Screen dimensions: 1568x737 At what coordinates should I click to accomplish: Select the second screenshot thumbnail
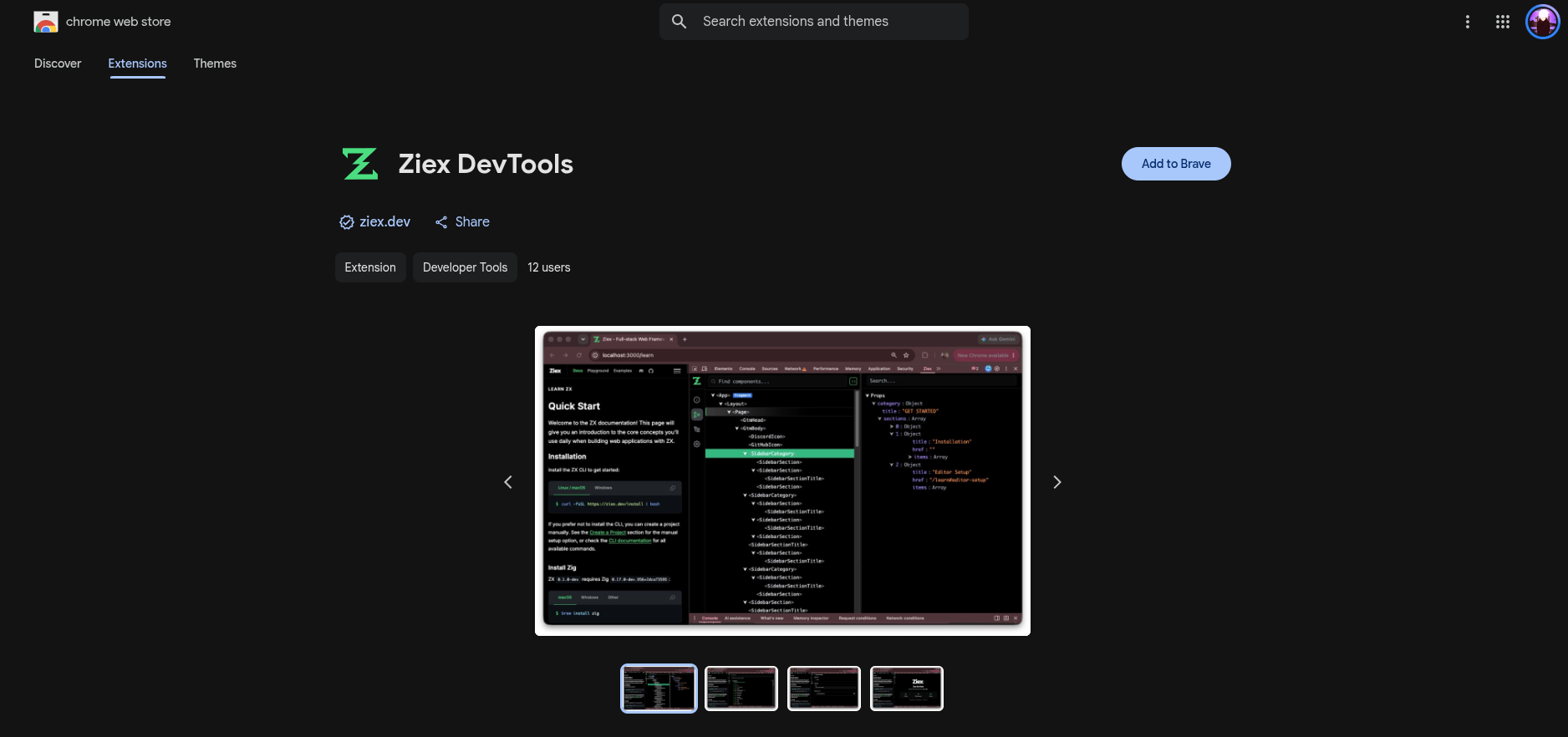coord(741,689)
